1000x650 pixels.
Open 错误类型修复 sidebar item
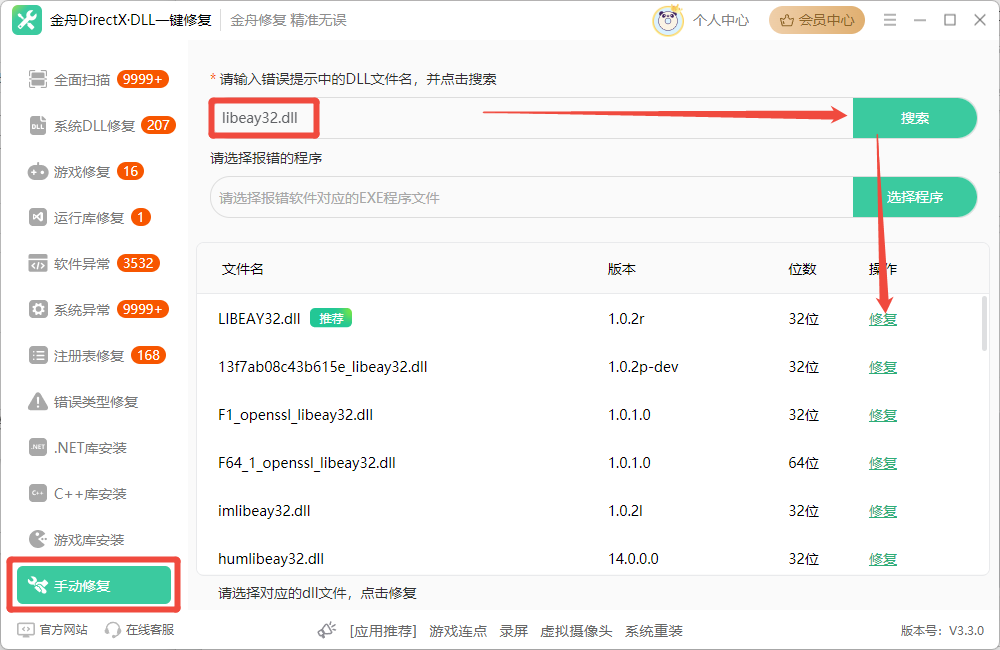98,401
